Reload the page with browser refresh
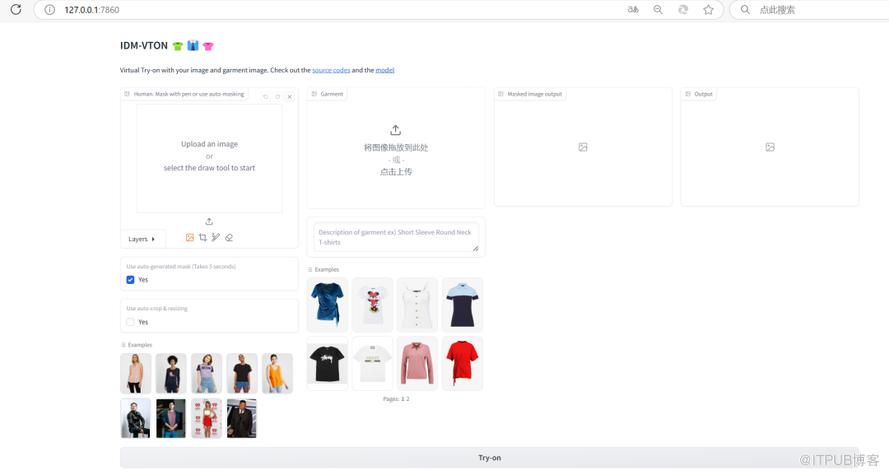Image resolution: width=889 pixels, height=475 pixels. click(16, 9)
